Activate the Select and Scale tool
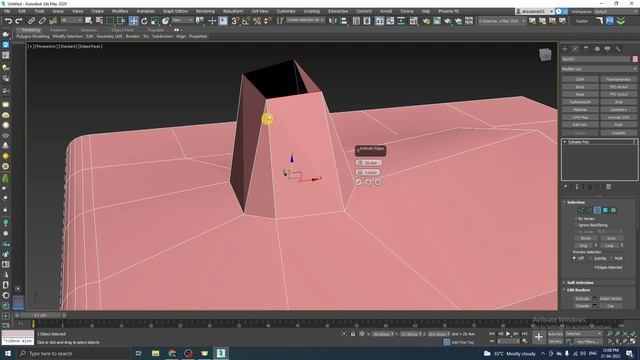The image size is (640, 360). [155, 21]
